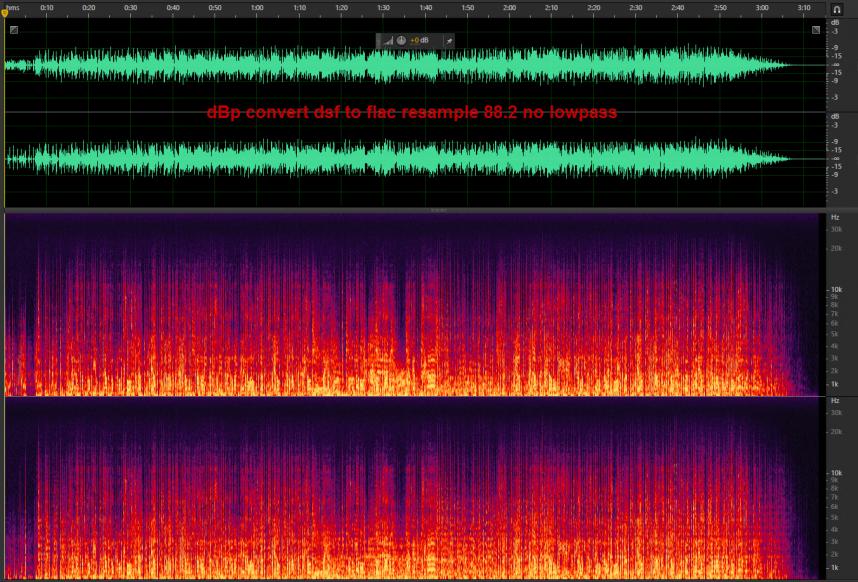The height and width of the screenshot is (582, 858).
Task: Click the fade-out handle at waveform end
Action: point(816,30)
